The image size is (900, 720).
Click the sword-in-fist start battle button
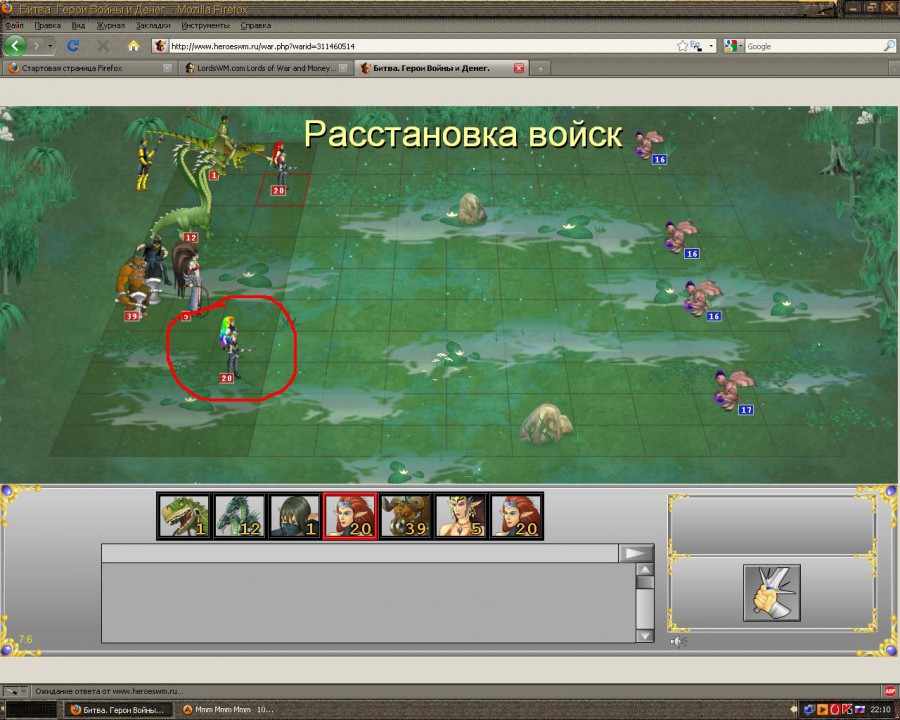(x=772, y=592)
